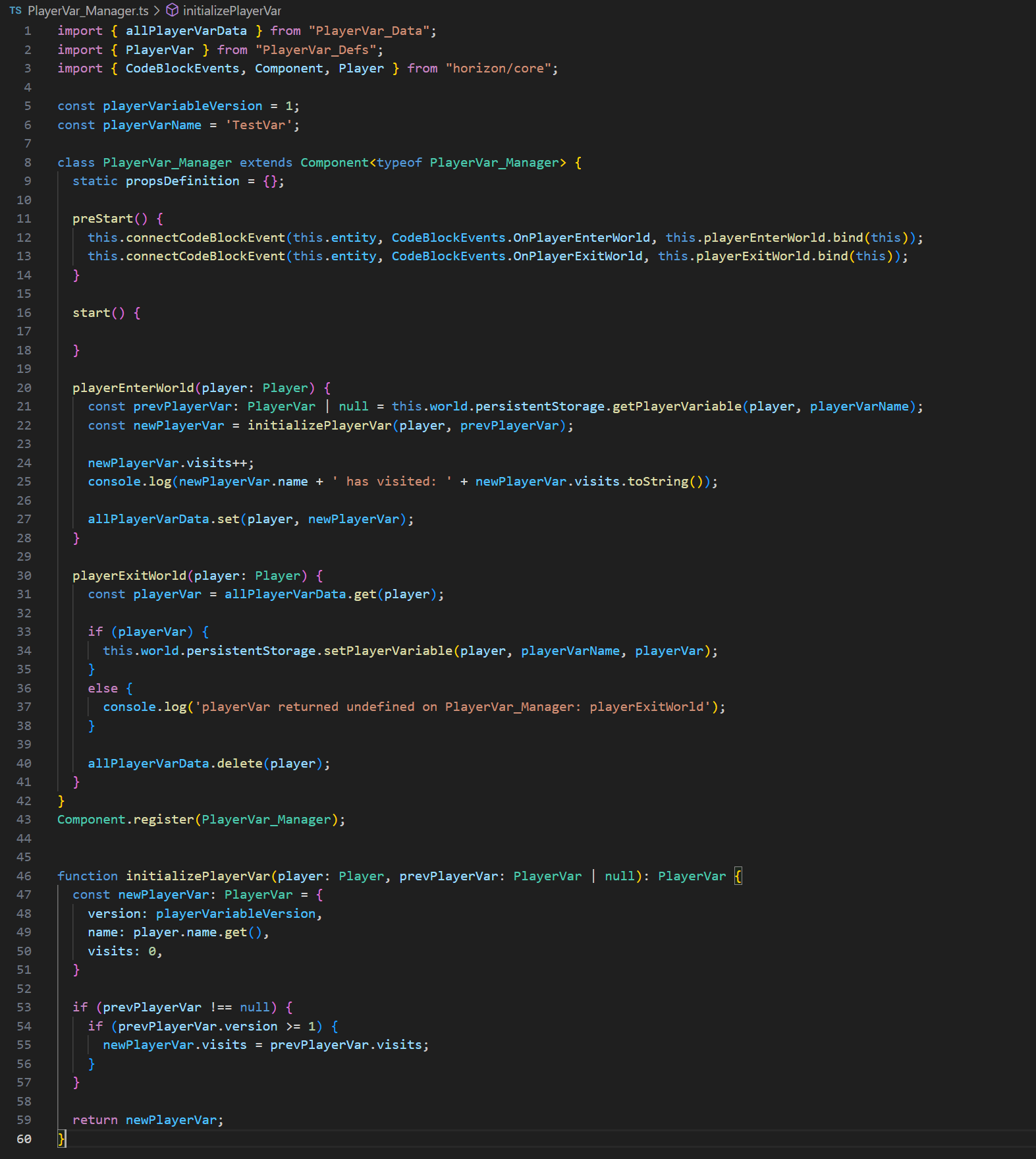The width and height of the screenshot is (1036, 1159).
Task: Click the 'TestVar' string literal
Action: tap(259, 125)
